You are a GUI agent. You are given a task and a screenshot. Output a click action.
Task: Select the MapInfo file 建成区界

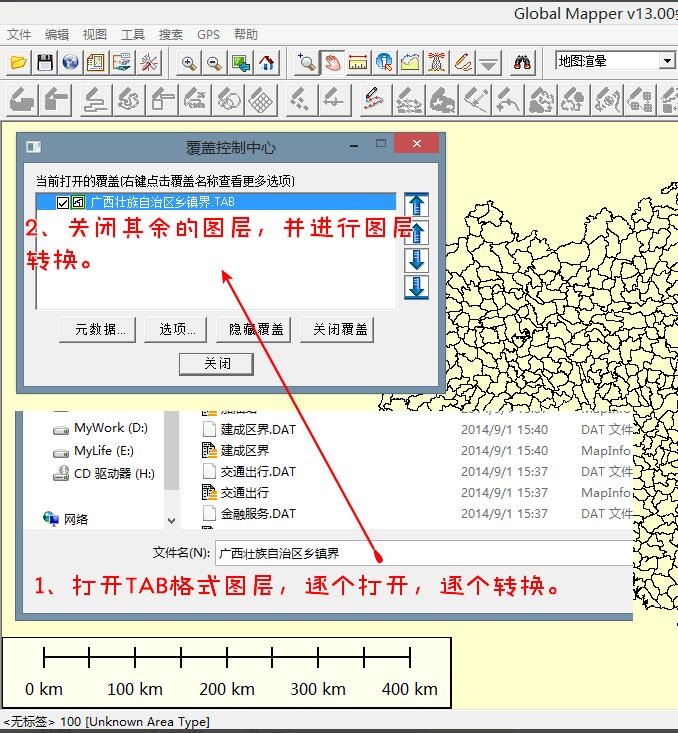click(236, 451)
